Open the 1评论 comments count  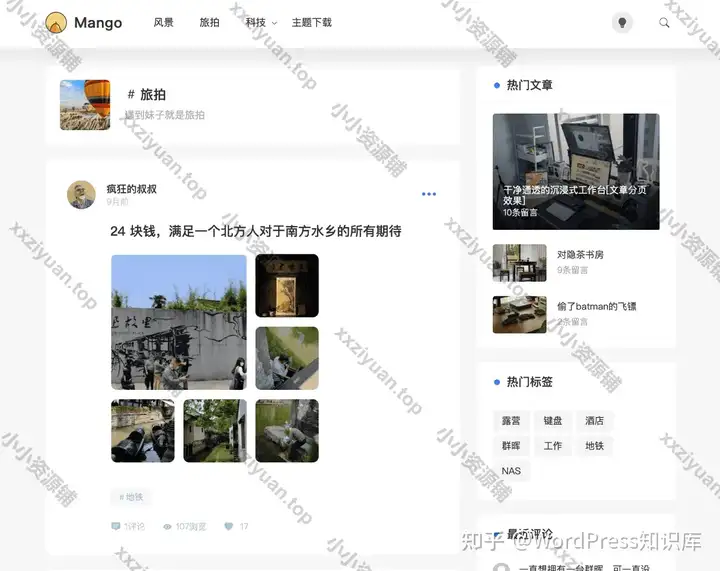[x=134, y=526]
